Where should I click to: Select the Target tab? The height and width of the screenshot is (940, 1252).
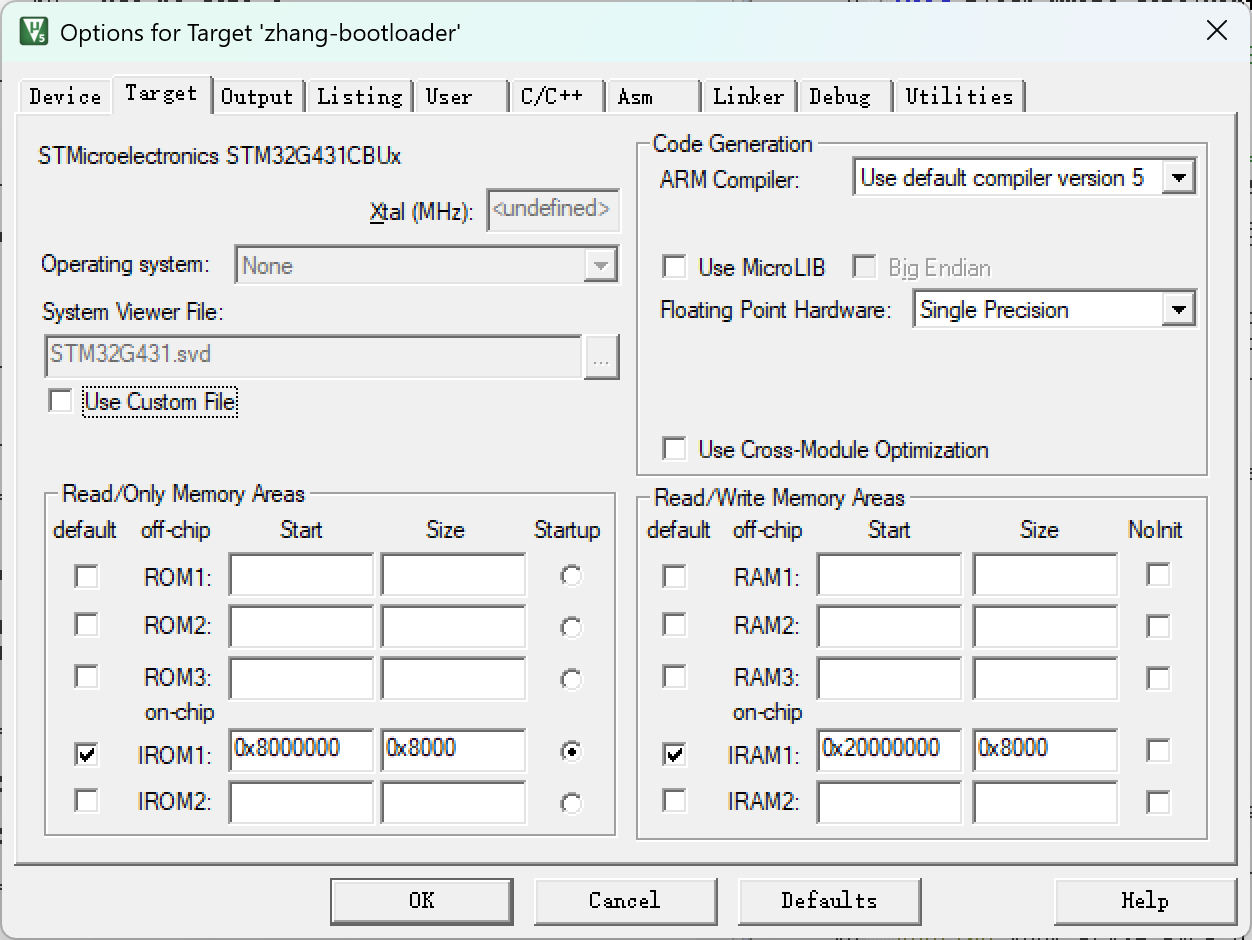coord(161,94)
